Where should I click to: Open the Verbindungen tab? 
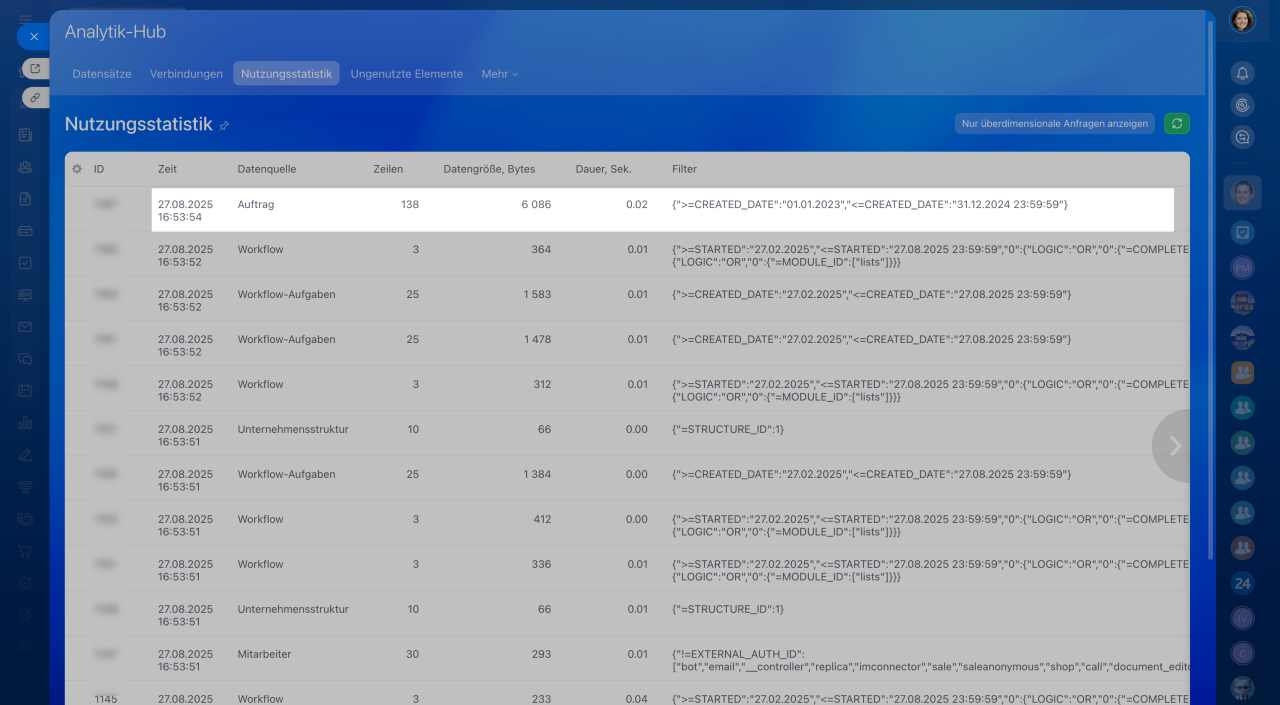click(186, 74)
